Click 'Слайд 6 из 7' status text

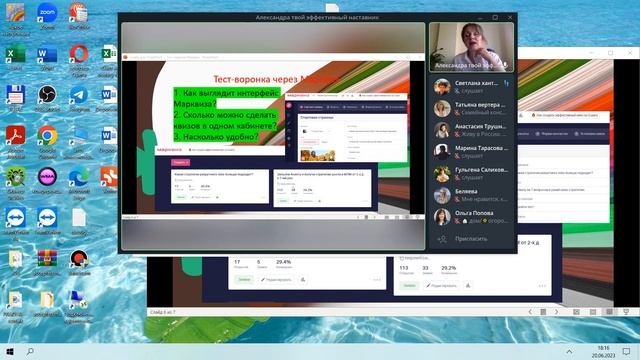(x=162, y=312)
